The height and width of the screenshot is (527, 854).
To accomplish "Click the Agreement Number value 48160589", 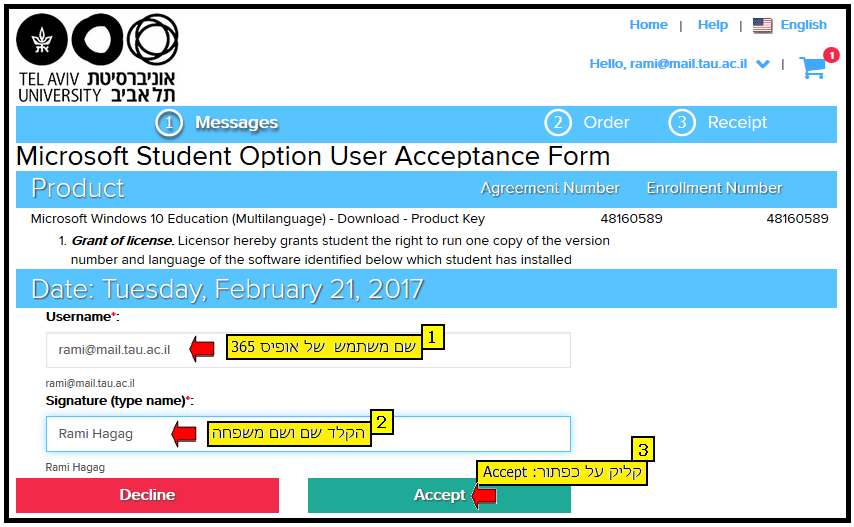I will click(x=631, y=219).
